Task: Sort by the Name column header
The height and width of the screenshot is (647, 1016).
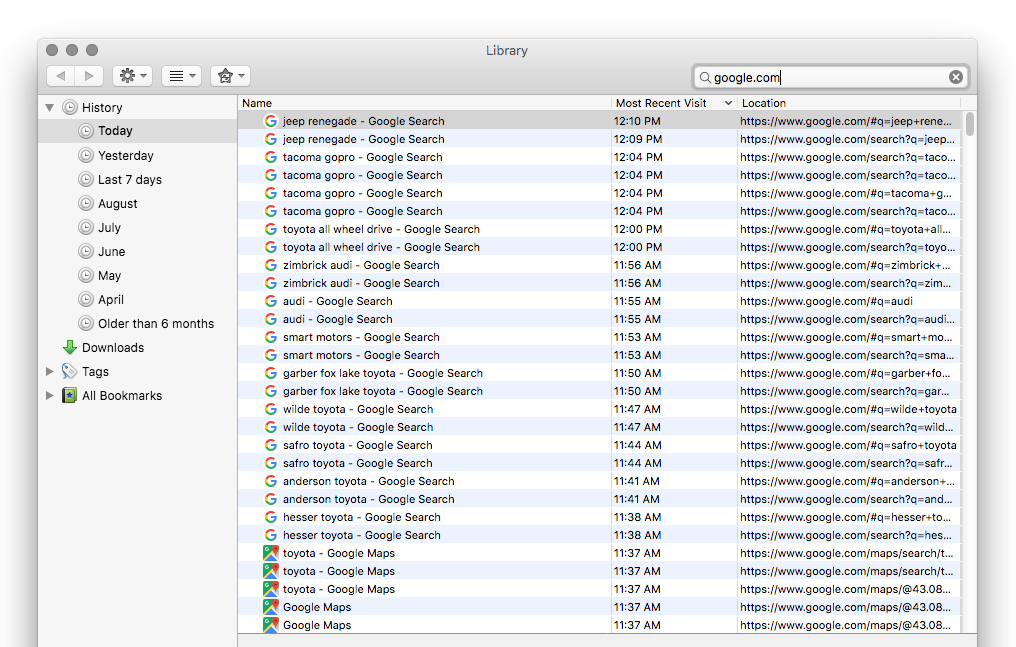Action: pos(424,103)
